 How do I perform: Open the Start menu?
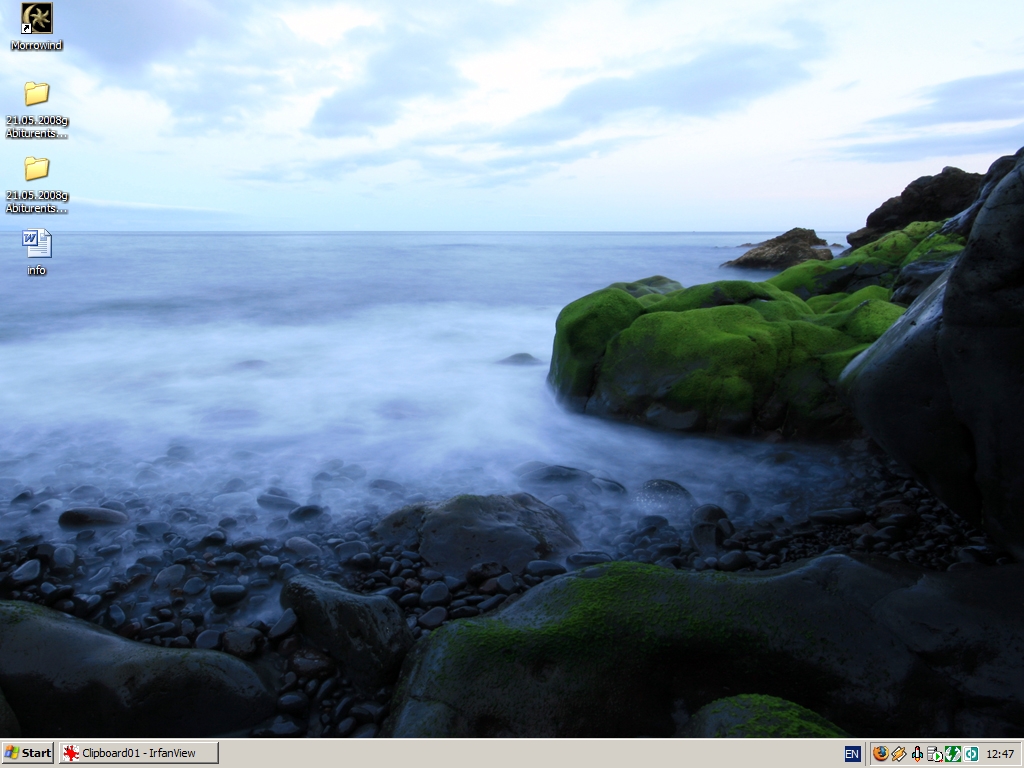pyautogui.click(x=28, y=753)
